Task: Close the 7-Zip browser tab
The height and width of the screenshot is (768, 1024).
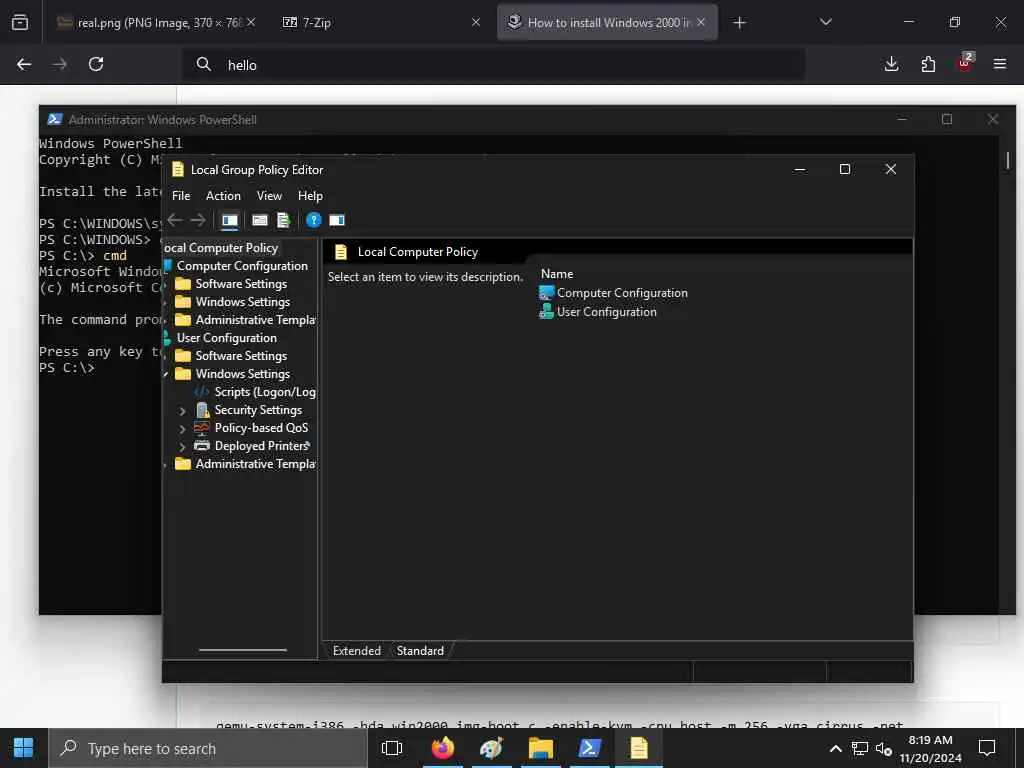Action: point(476,22)
